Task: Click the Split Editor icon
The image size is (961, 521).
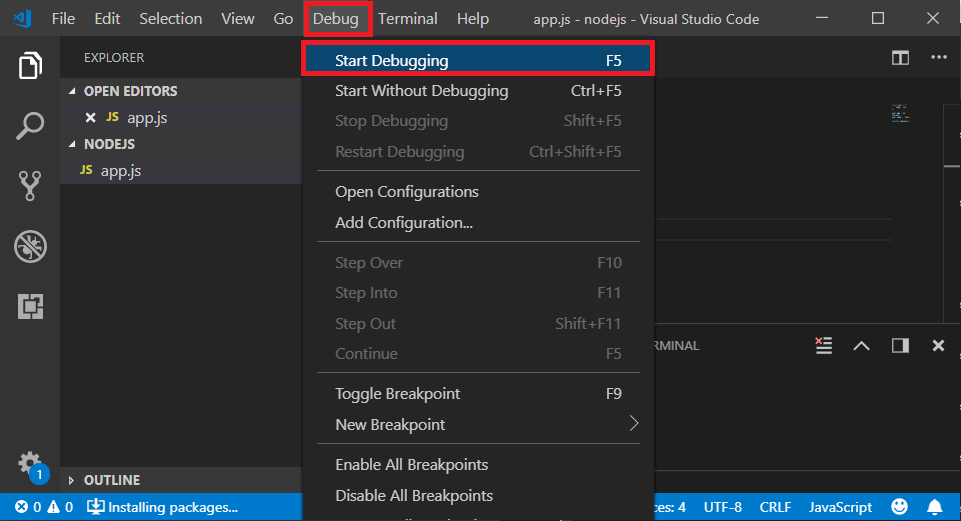Action: click(900, 58)
